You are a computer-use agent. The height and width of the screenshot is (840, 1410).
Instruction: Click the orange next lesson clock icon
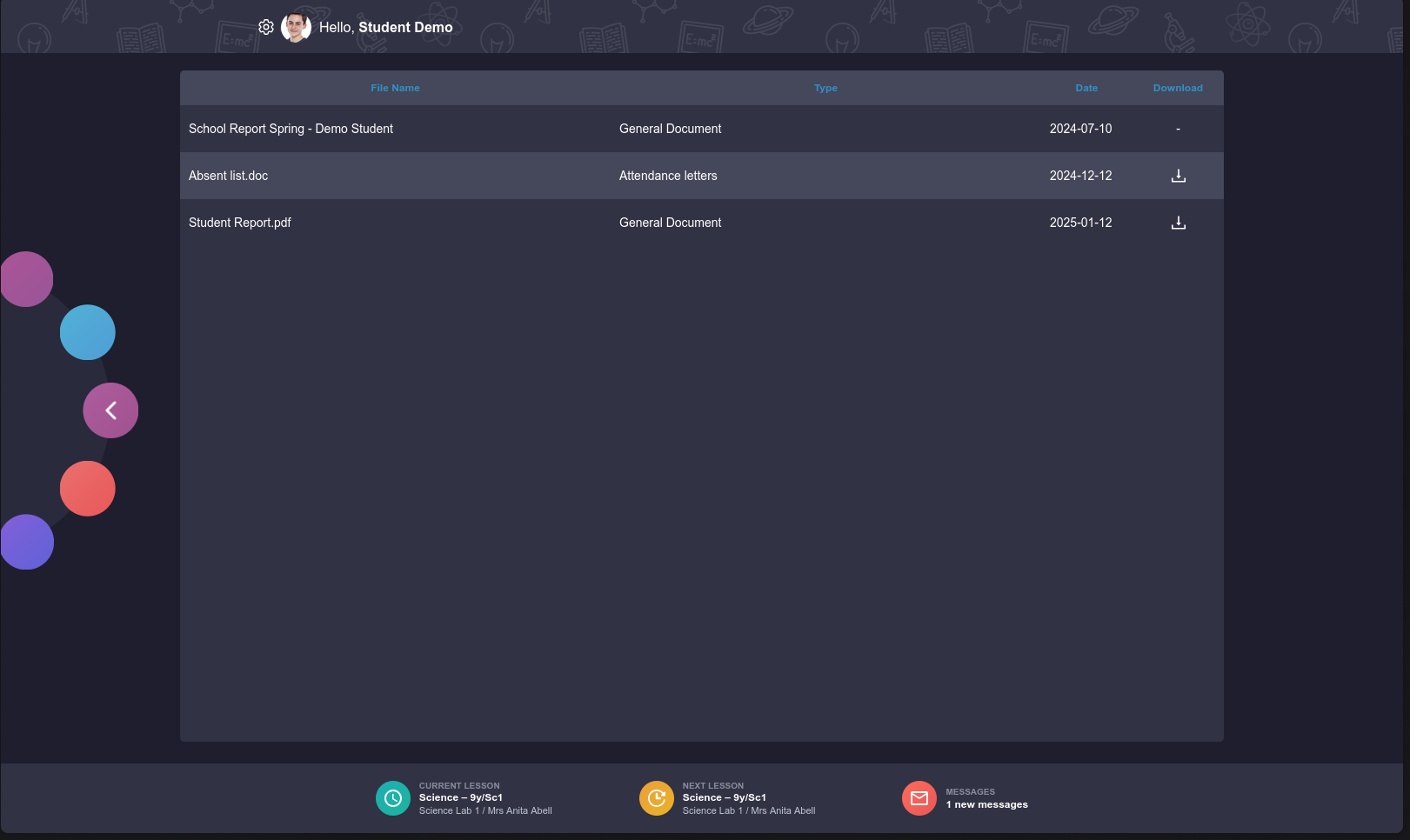pos(657,798)
